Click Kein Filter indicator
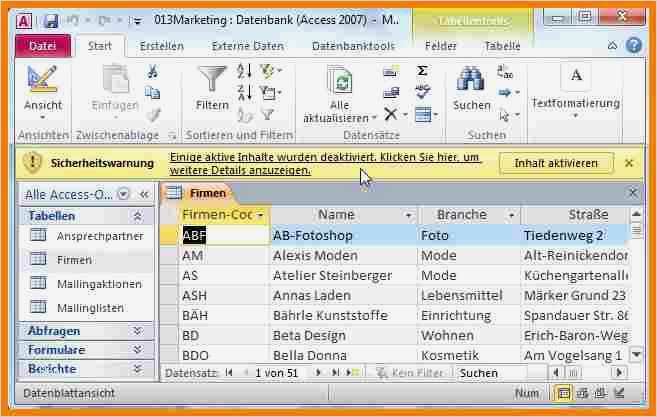 point(409,373)
